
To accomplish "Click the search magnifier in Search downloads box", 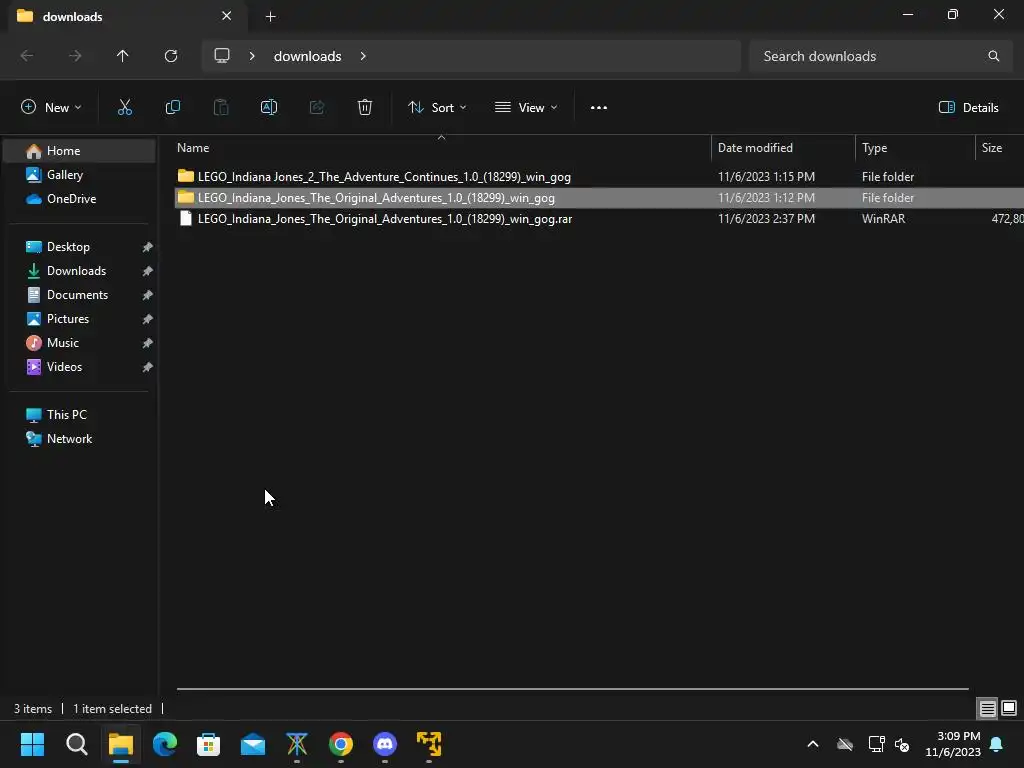I will pos(993,56).
